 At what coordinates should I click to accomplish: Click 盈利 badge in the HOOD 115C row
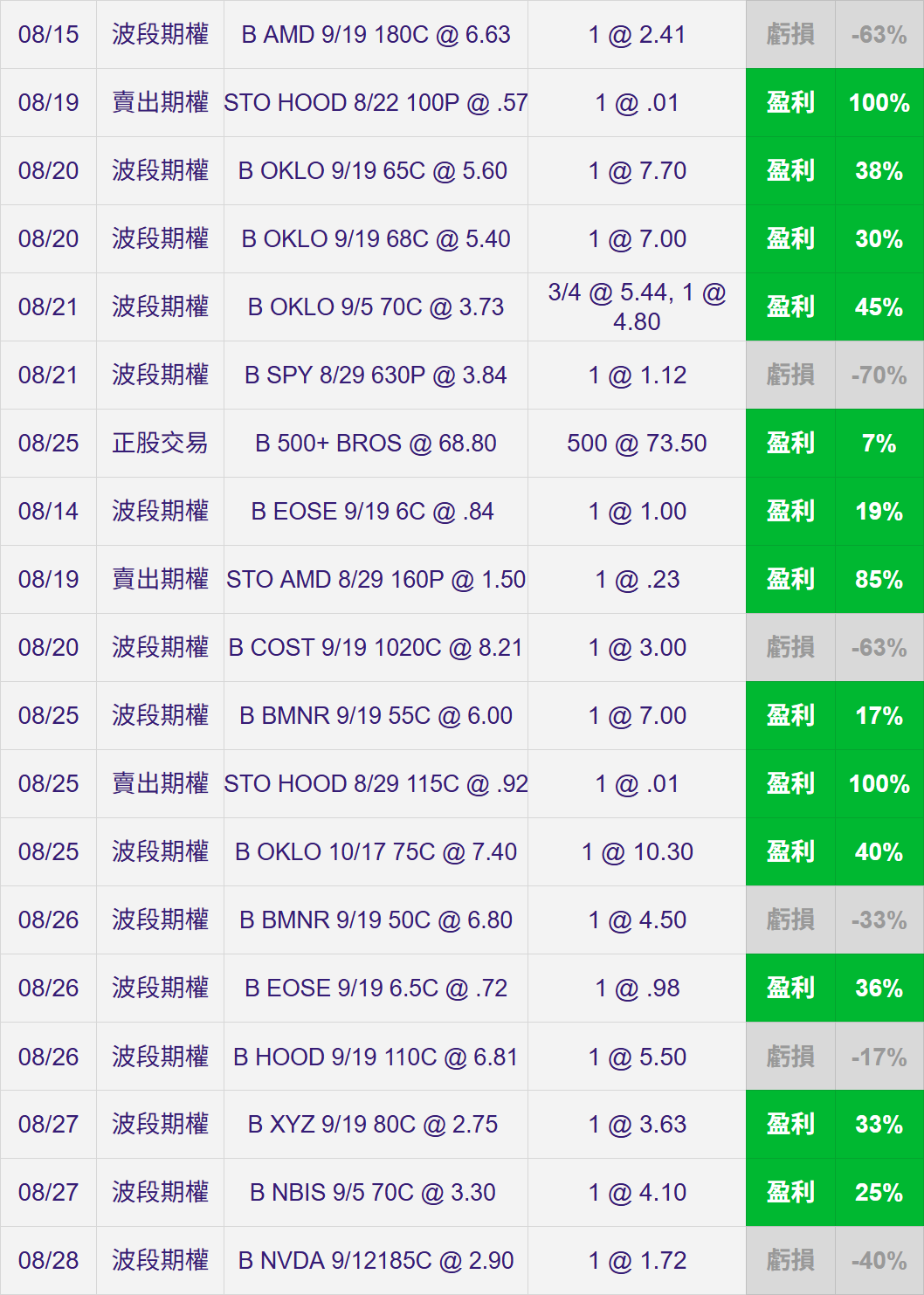coord(790,784)
